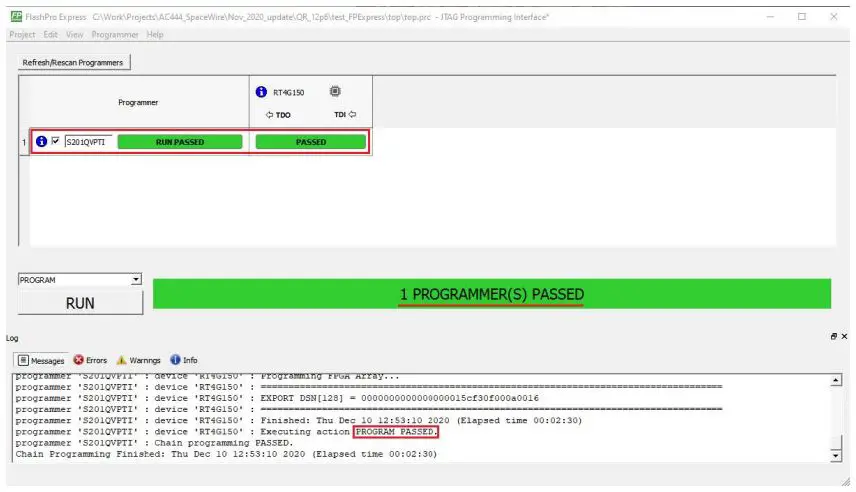This screenshot has width=856, height=492.
Task: Click the Programmer column header
Action: tap(138, 102)
